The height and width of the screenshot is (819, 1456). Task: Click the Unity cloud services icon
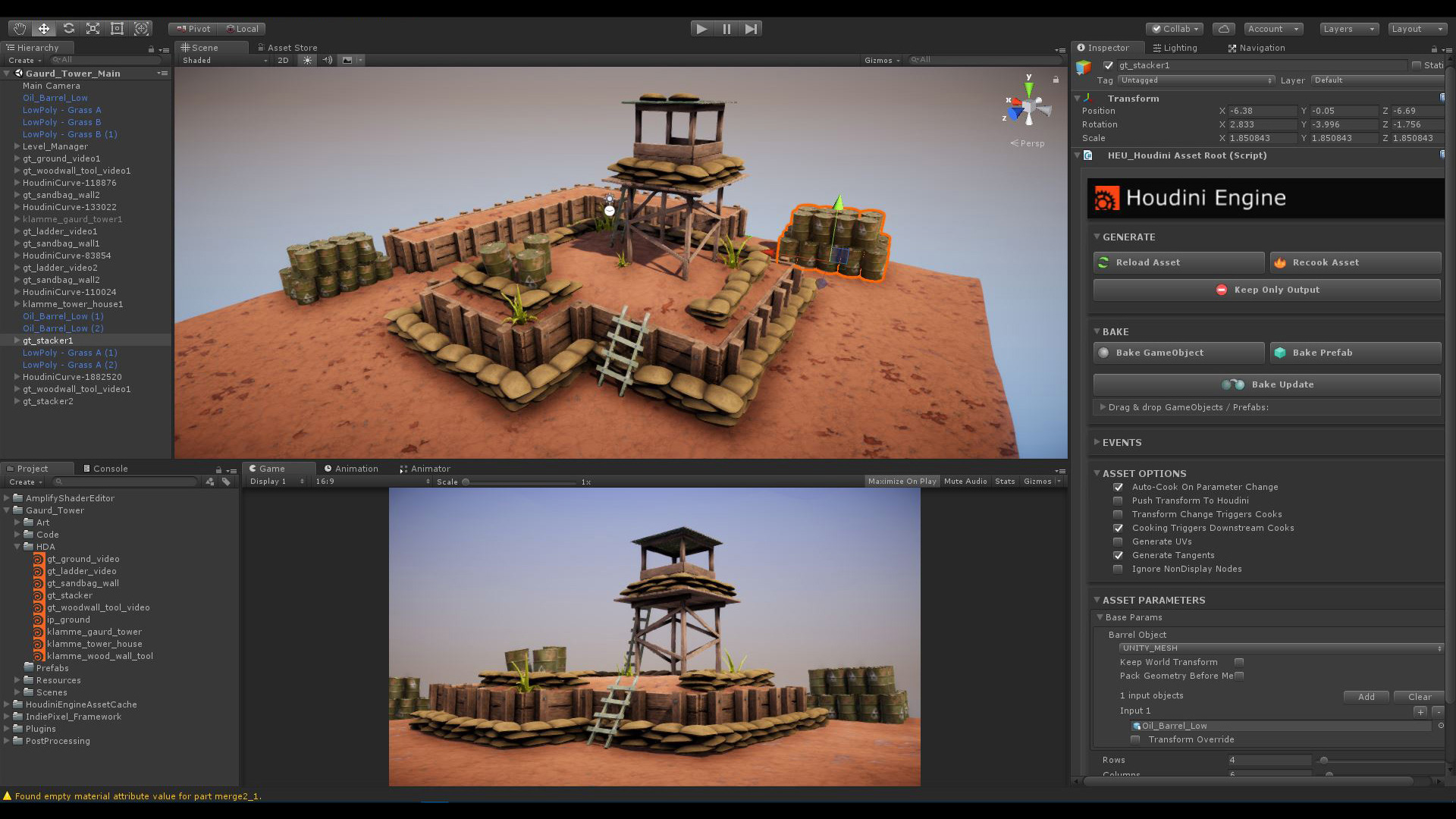click(x=1224, y=28)
